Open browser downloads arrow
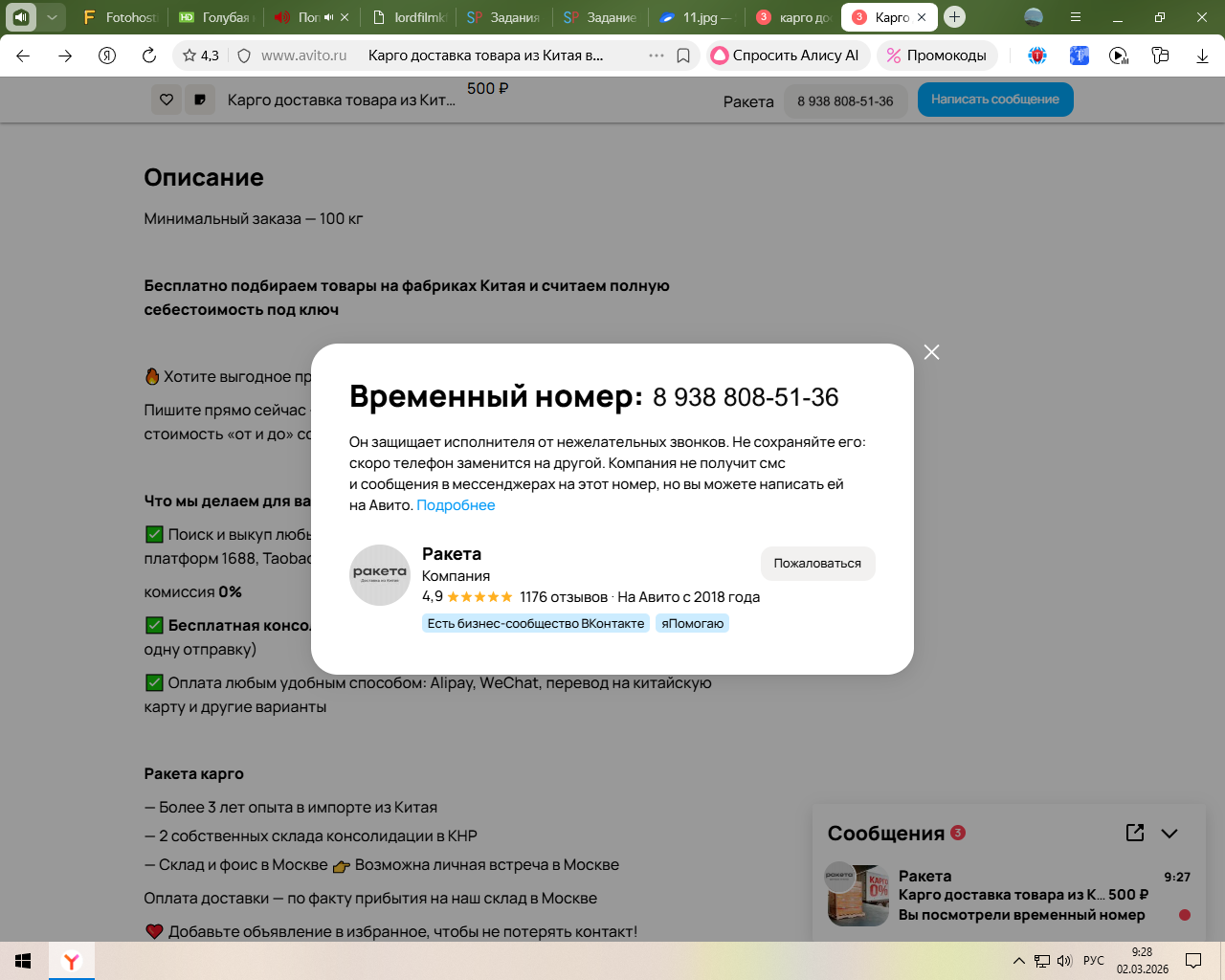This screenshot has width=1225, height=980. (1202, 56)
